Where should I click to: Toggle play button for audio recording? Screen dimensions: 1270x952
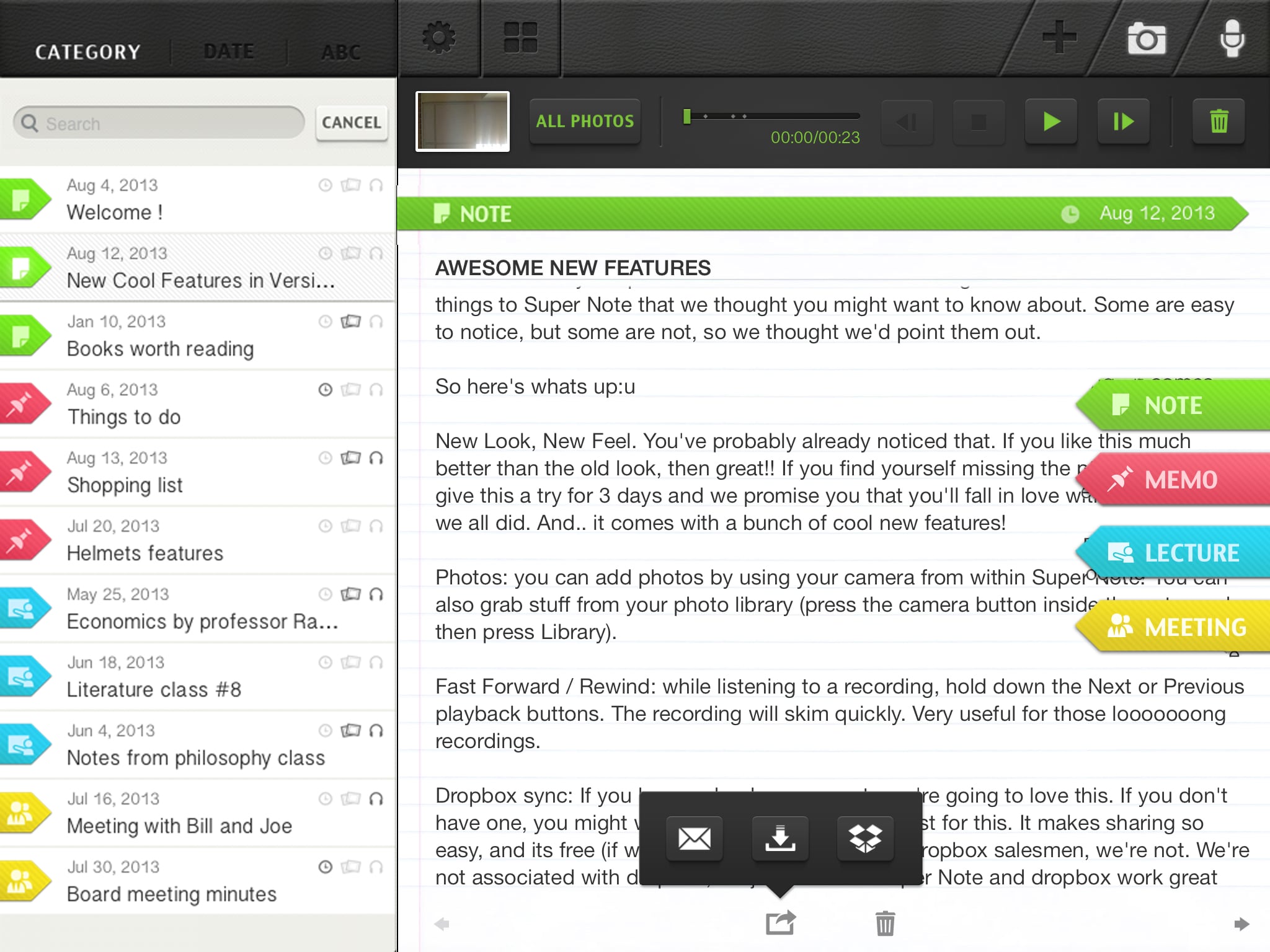pos(1050,120)
